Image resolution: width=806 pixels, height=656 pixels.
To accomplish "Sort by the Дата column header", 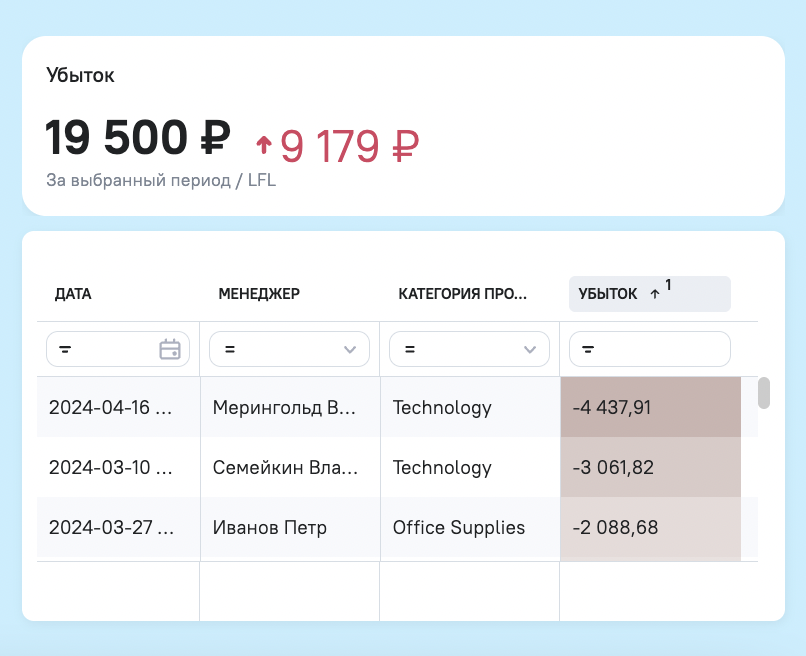I will click(73, 294).
